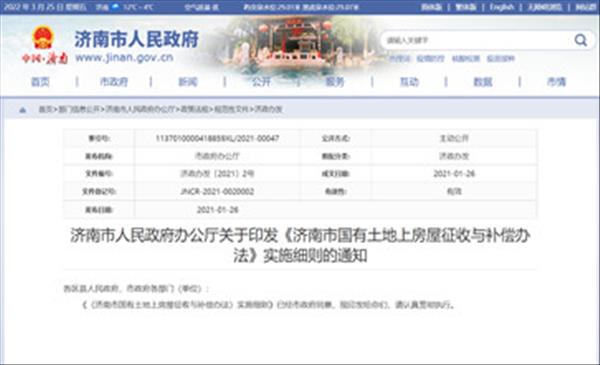Screen dimensions: 600x365
Task: Open the 互动 navigation item
Action: tap(409, 81)
